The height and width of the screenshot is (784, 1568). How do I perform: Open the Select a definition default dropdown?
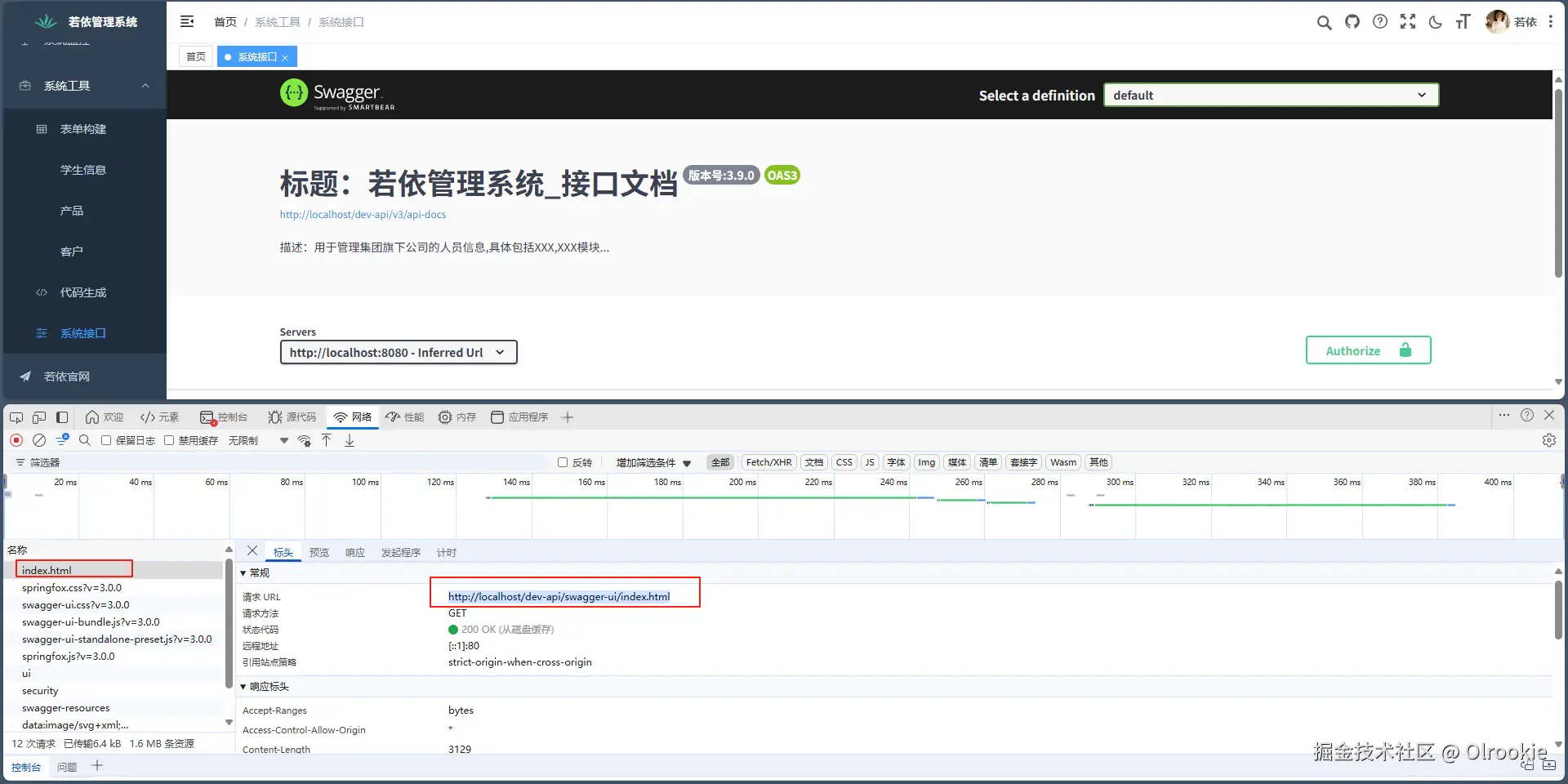1271,95
